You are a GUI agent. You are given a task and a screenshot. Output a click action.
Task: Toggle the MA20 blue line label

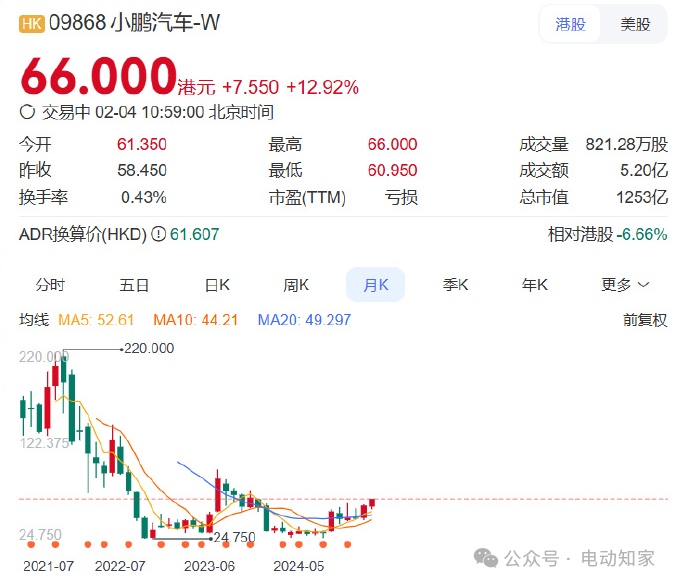tap(304, 320)
